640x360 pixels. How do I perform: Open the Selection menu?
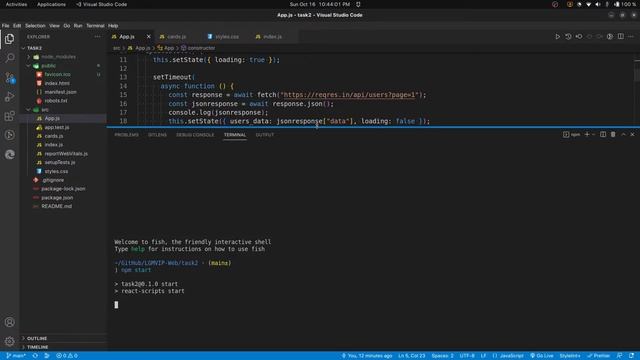35,26
